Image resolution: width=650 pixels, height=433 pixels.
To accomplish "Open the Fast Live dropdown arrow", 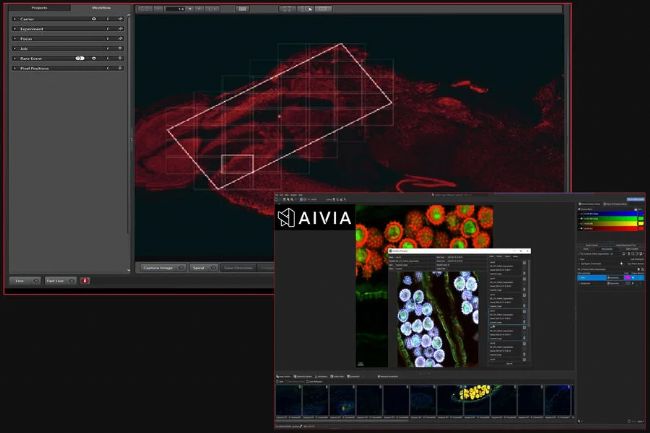I will (x=72, y=281).
